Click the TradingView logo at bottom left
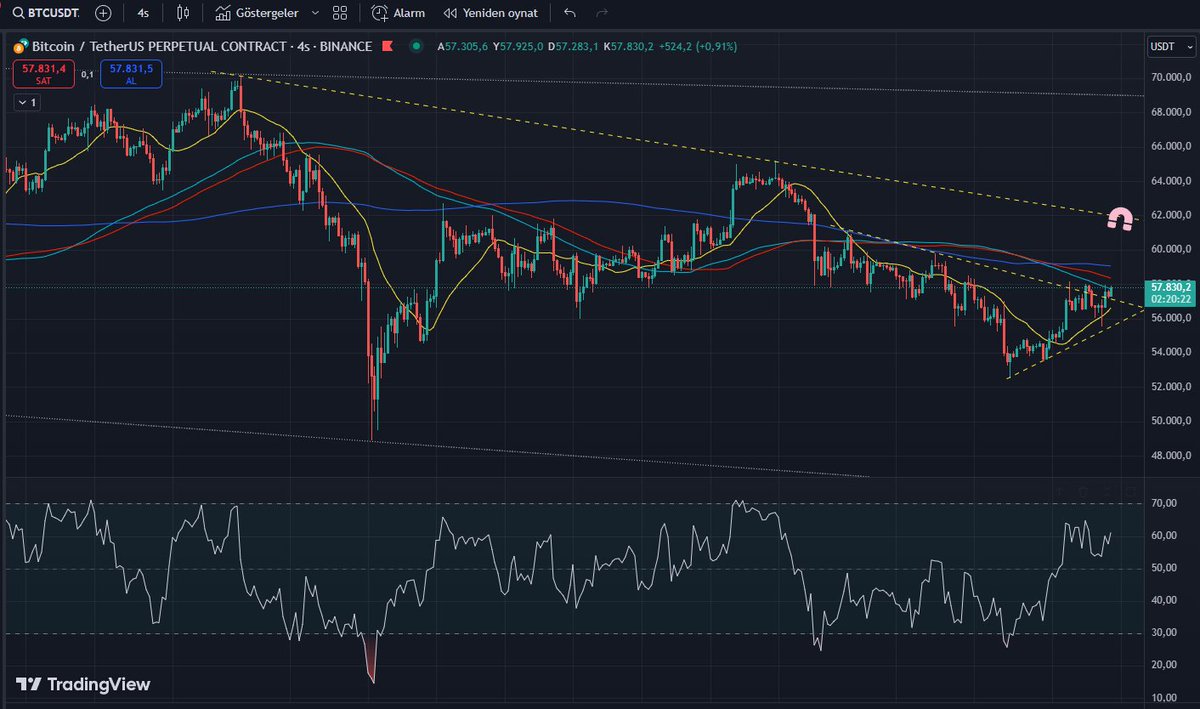The image size is (1200, 709). 78,684
